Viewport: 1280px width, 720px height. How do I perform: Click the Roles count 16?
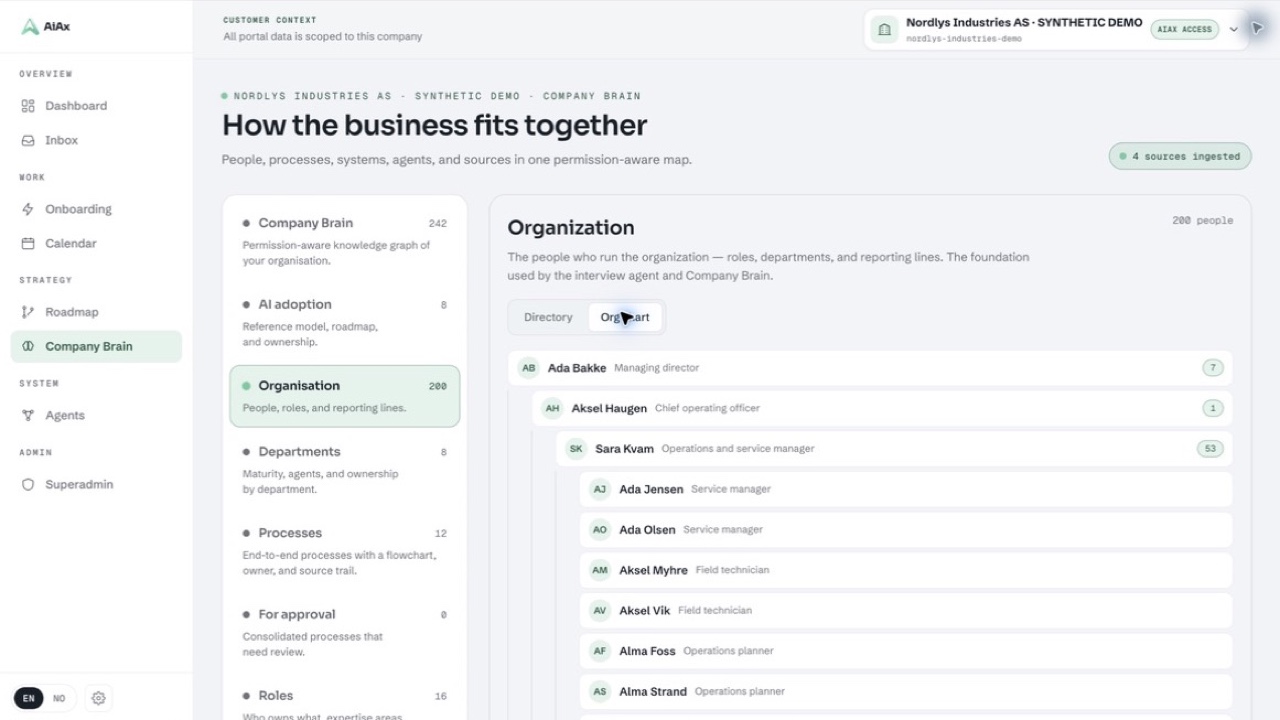pos(441,697)
